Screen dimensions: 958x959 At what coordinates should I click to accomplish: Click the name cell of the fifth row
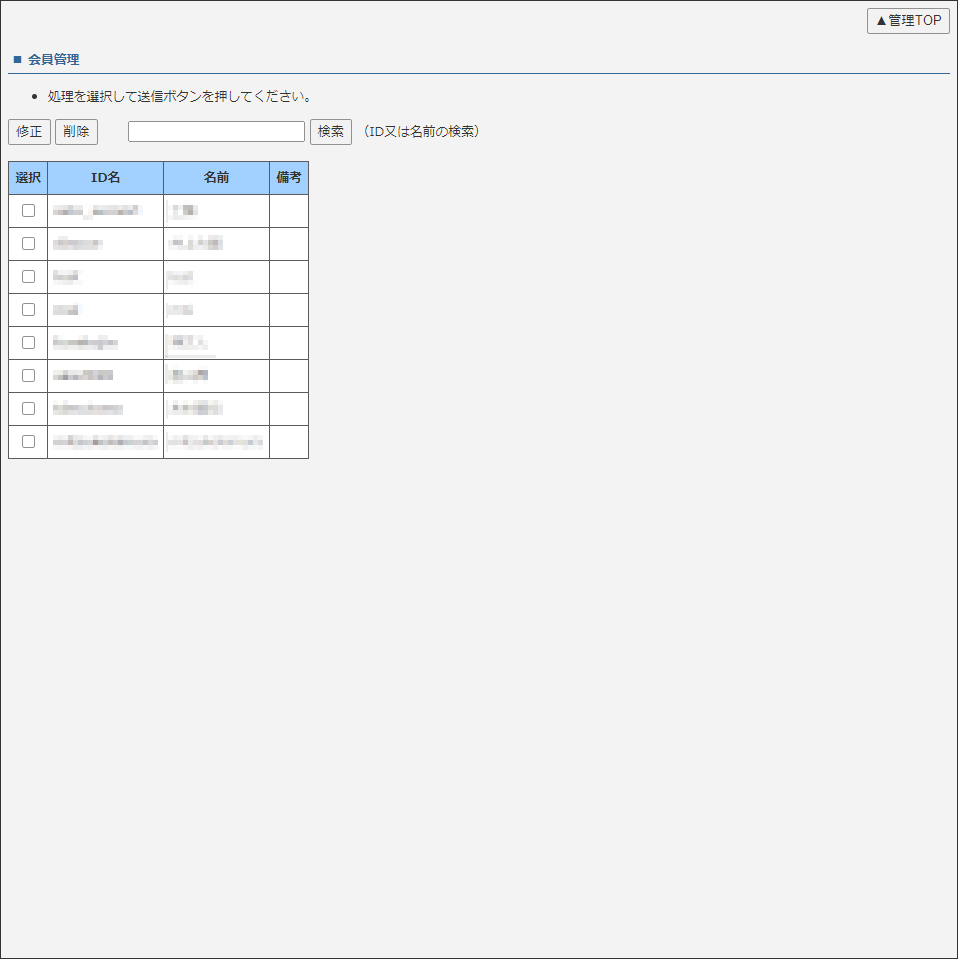[216, 342]
